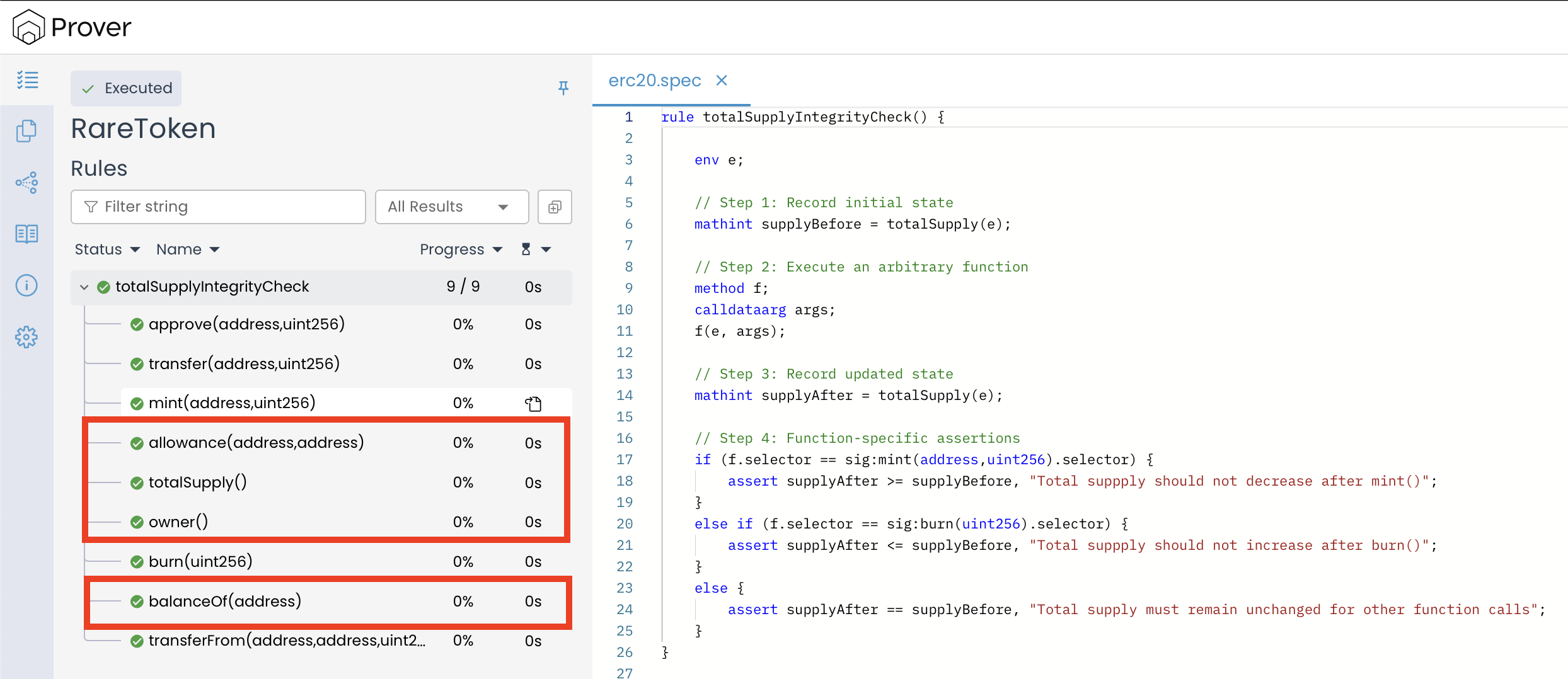
Task: Open the rules list sidebar icon
Action: click(27, 80)
